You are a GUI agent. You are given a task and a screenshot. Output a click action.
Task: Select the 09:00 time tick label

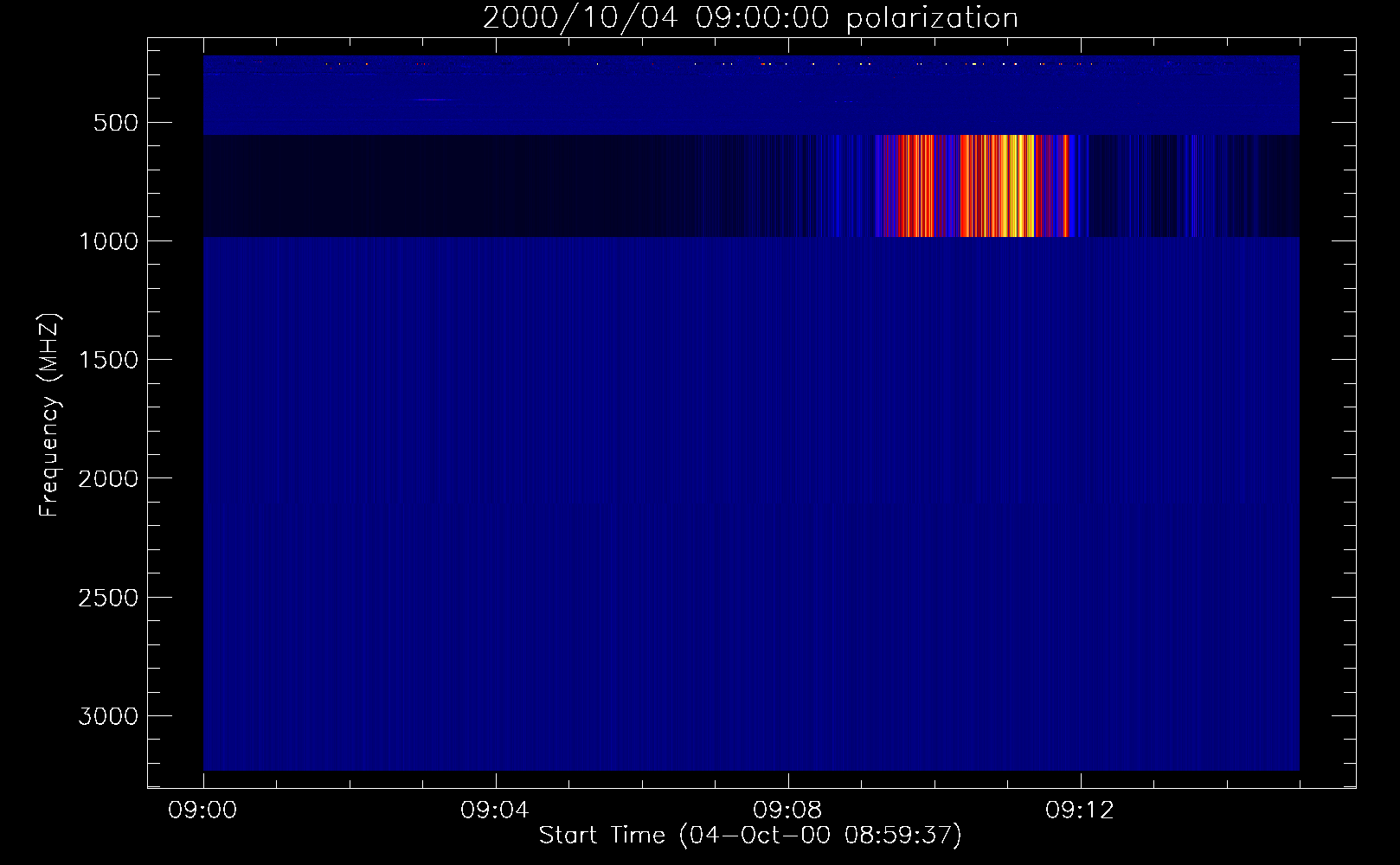202,811
